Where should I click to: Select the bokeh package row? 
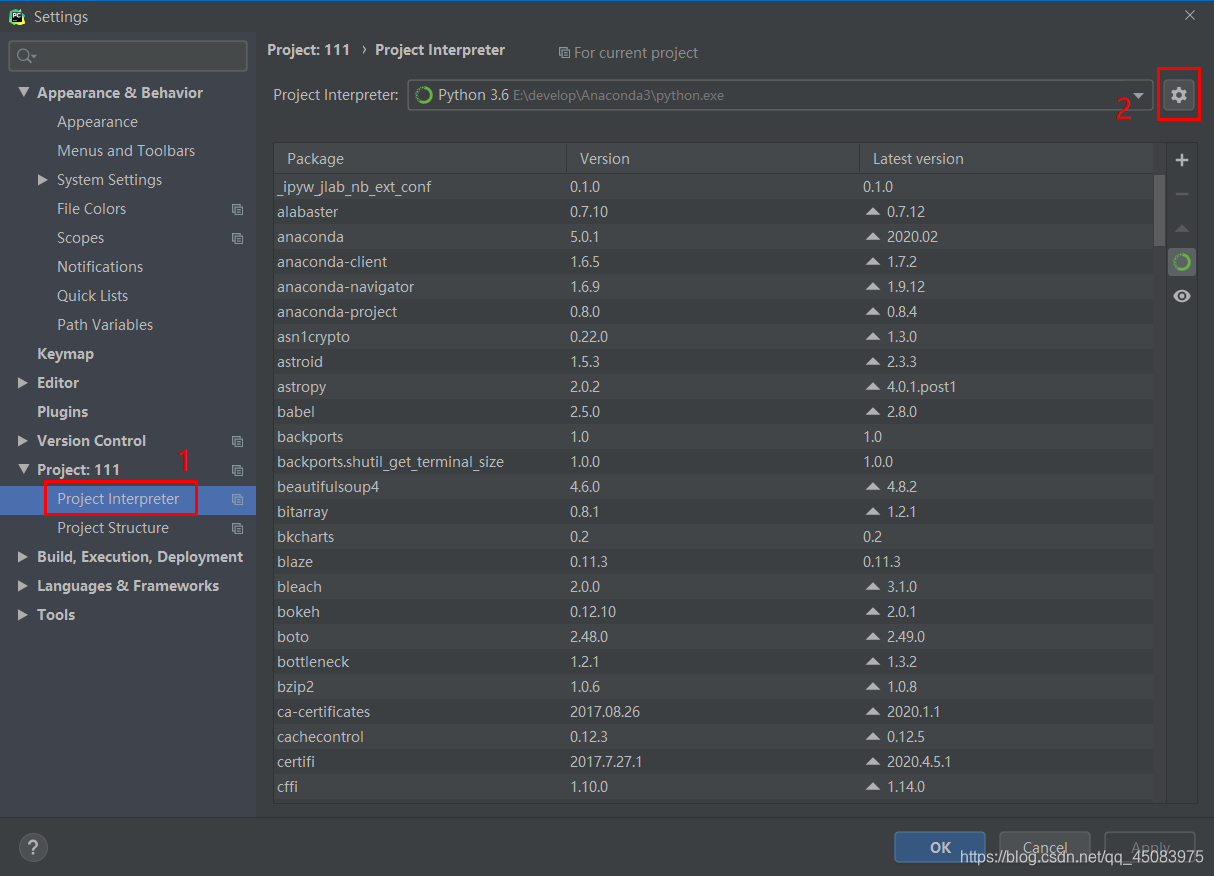pos(713,612)
